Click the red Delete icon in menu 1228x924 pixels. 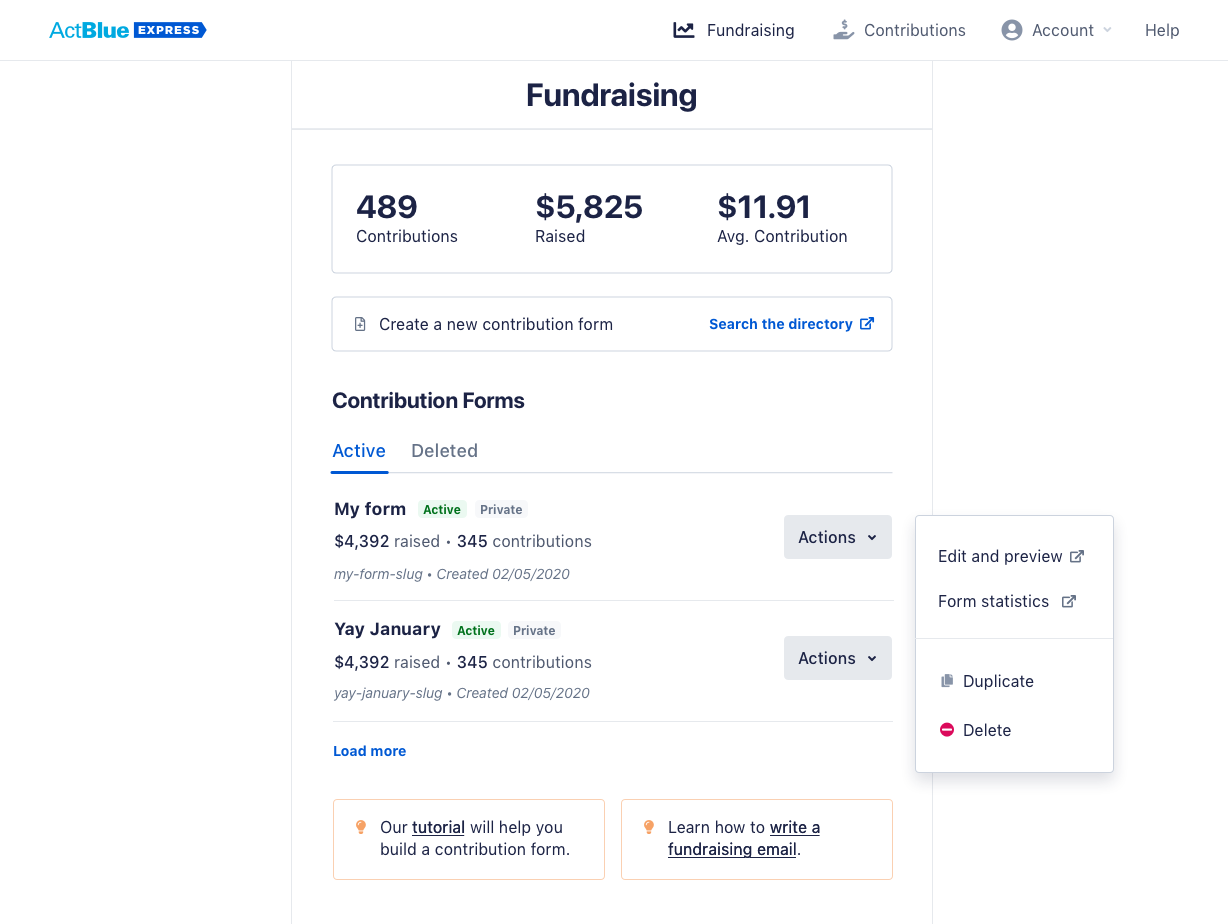(947, 730)
